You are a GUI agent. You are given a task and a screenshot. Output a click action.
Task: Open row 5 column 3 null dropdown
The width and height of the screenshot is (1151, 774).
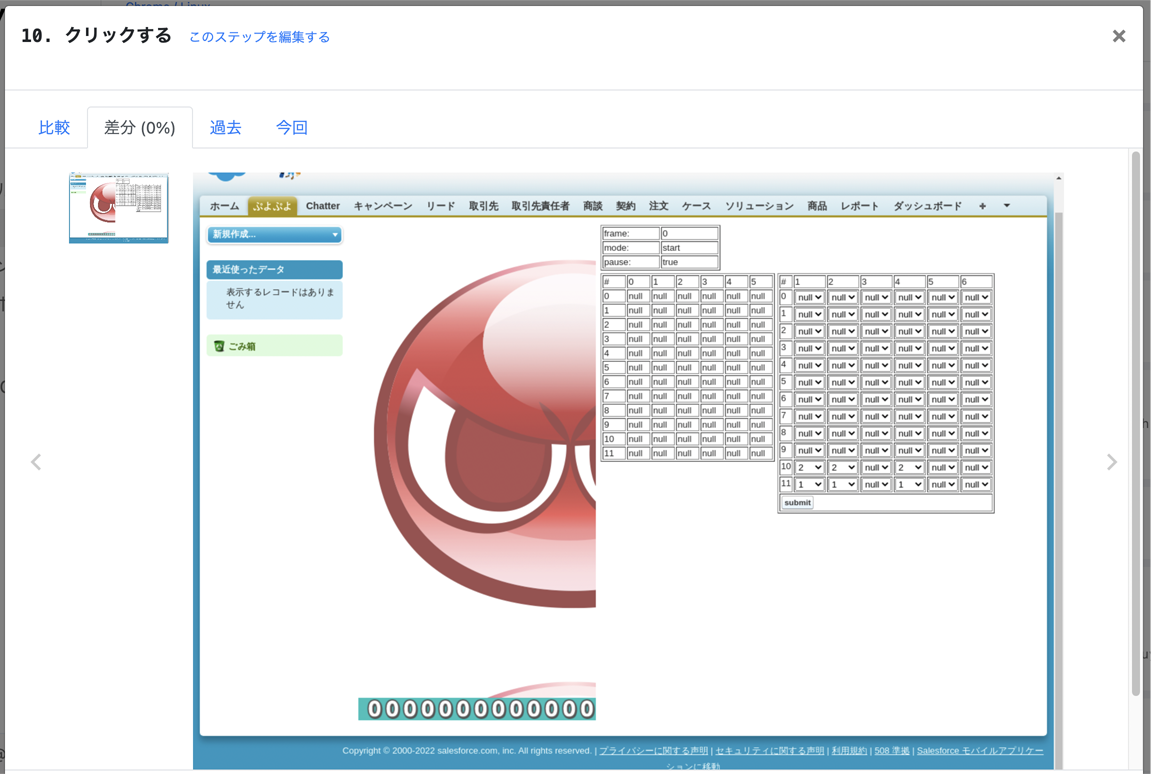pos(876,383)
